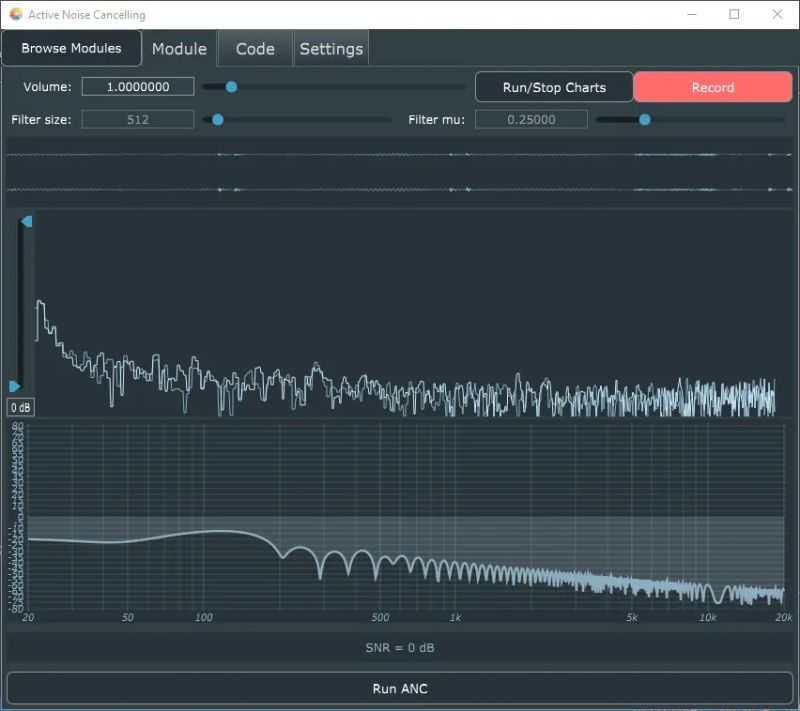The image size is (800, 711).
Task: Click the Volume slider handle
Action: tap(231, 87)
